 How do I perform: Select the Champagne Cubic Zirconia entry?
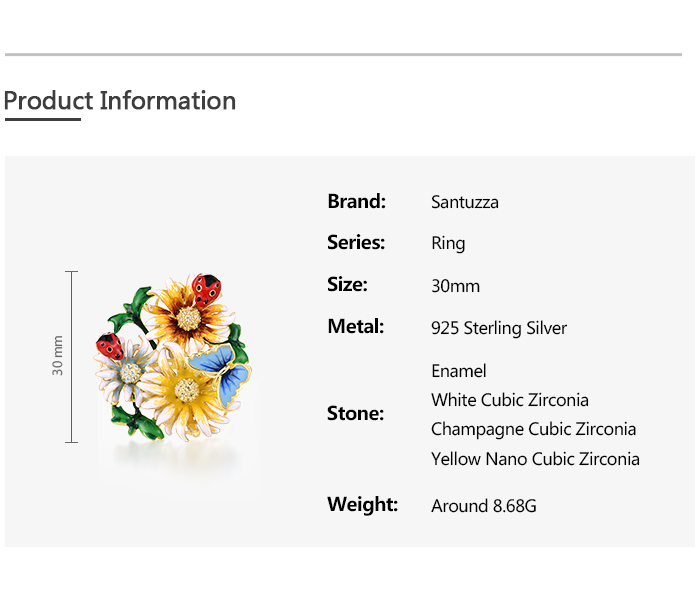(533, 429)
